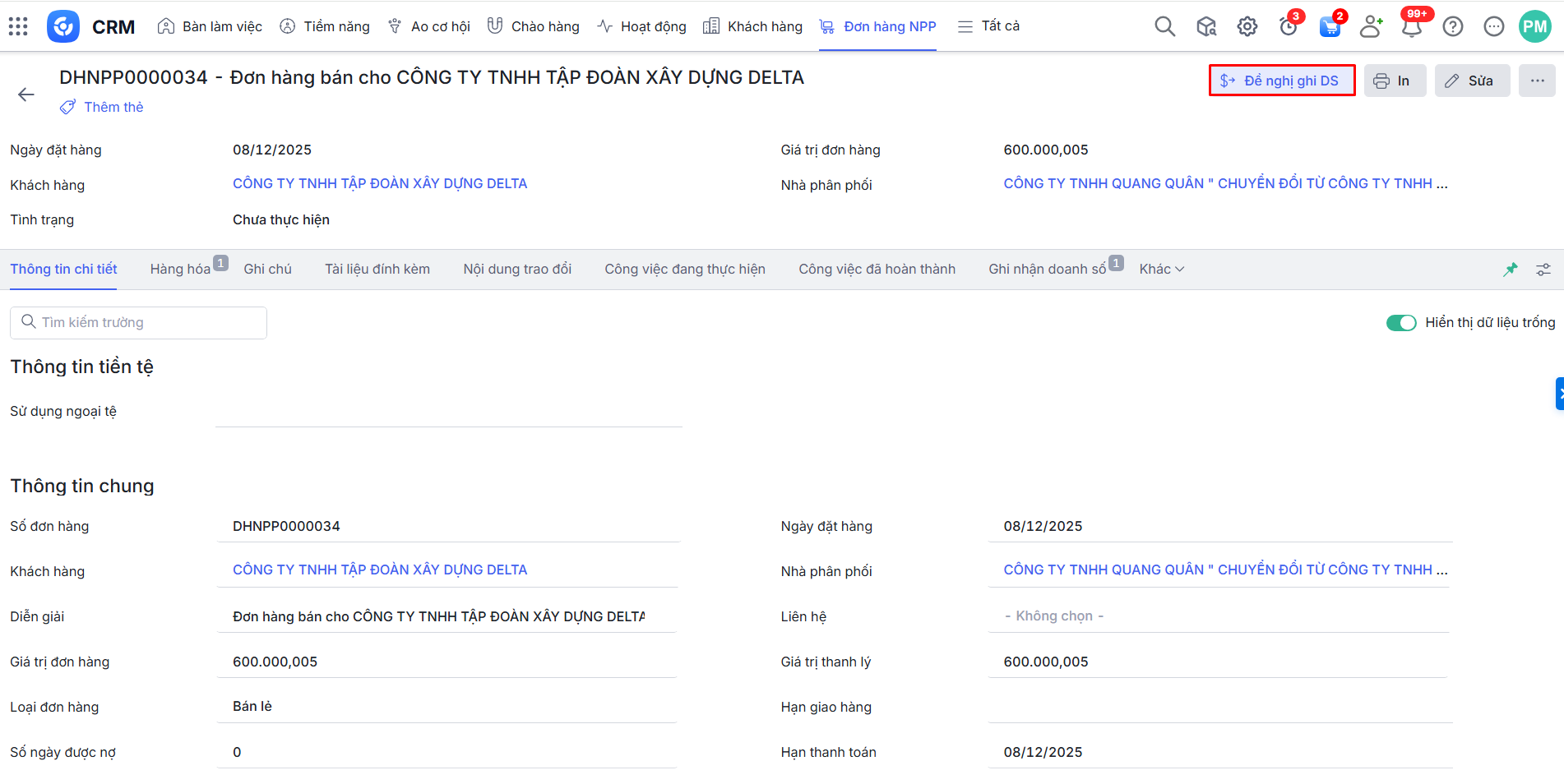The height and width of the screenshot is (784, 1564).
Task: Click the Sửa edit button
Action: [x=1472, y=81]
